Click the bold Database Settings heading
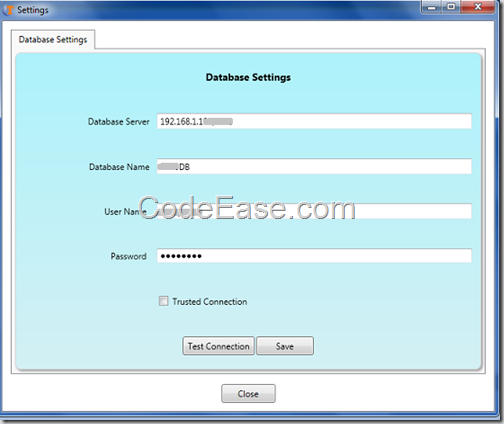 pos(248,77)
